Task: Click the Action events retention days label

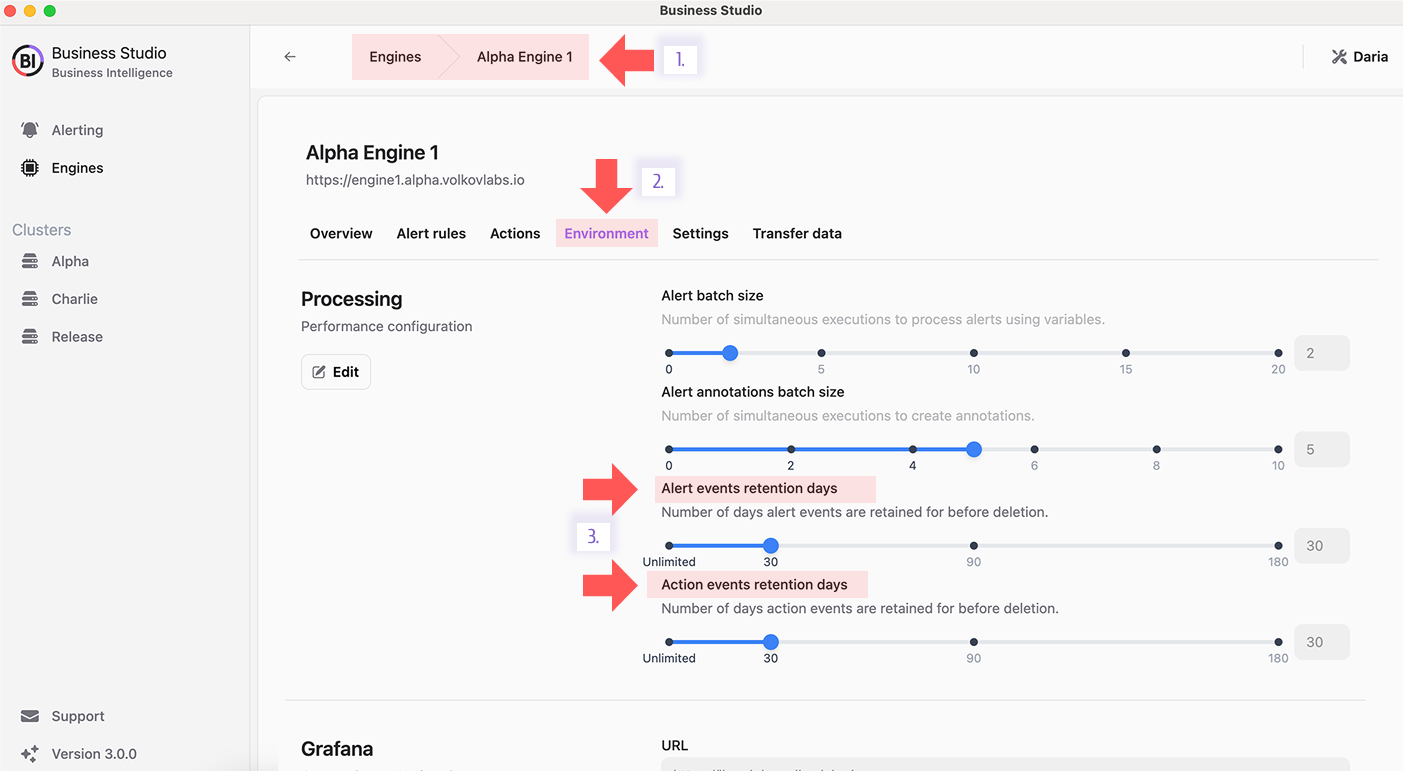Action: pos(754,585)
